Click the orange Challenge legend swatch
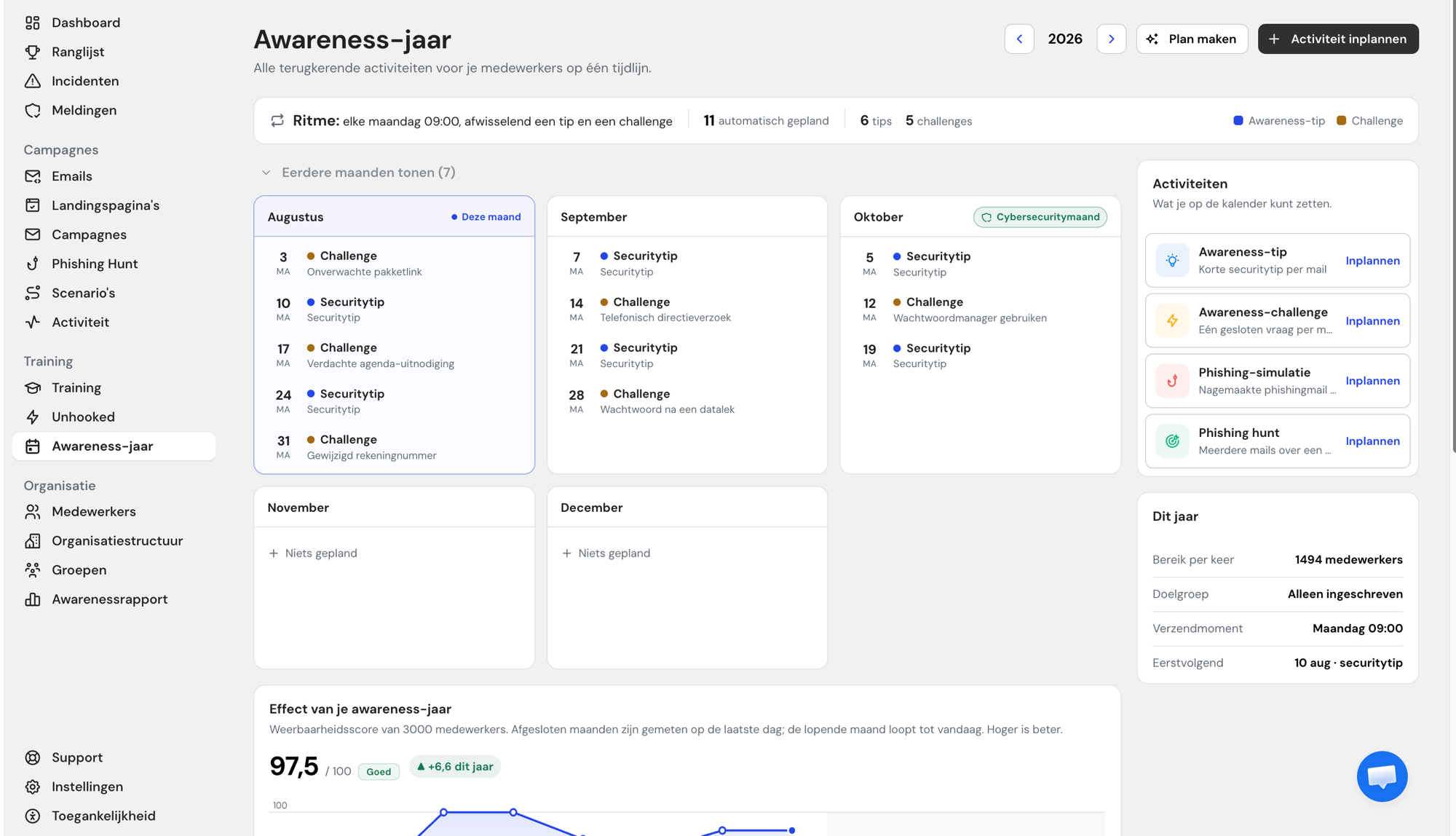 pyautogui.click(x=1341, y=121)
